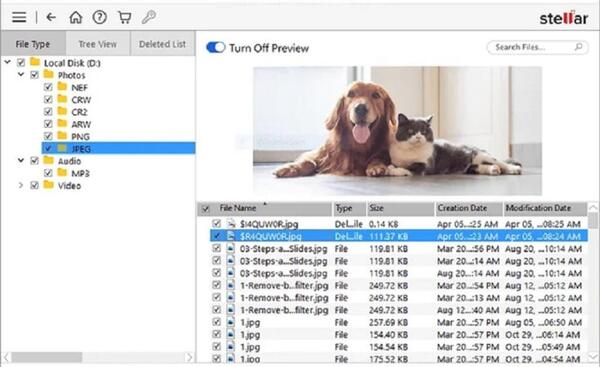Toggle the select-all checkbox in file list header

(x=205, y=209)
